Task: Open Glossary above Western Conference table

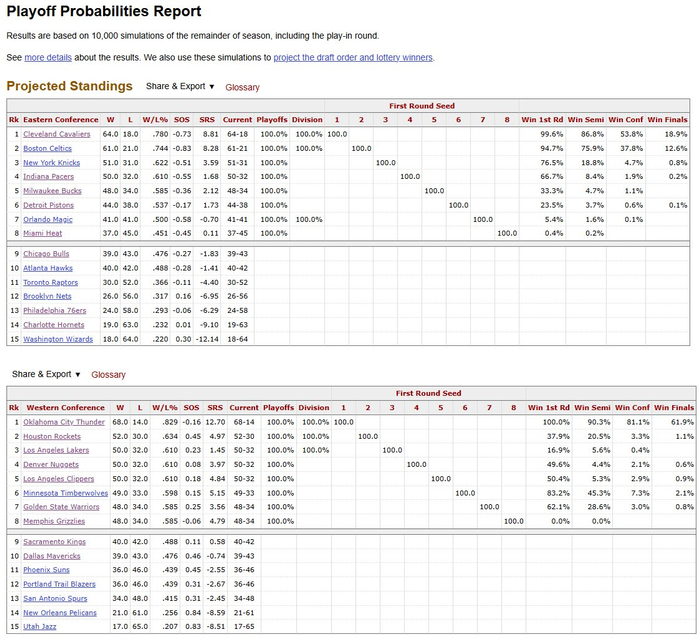Action: (x=108, y=375)
